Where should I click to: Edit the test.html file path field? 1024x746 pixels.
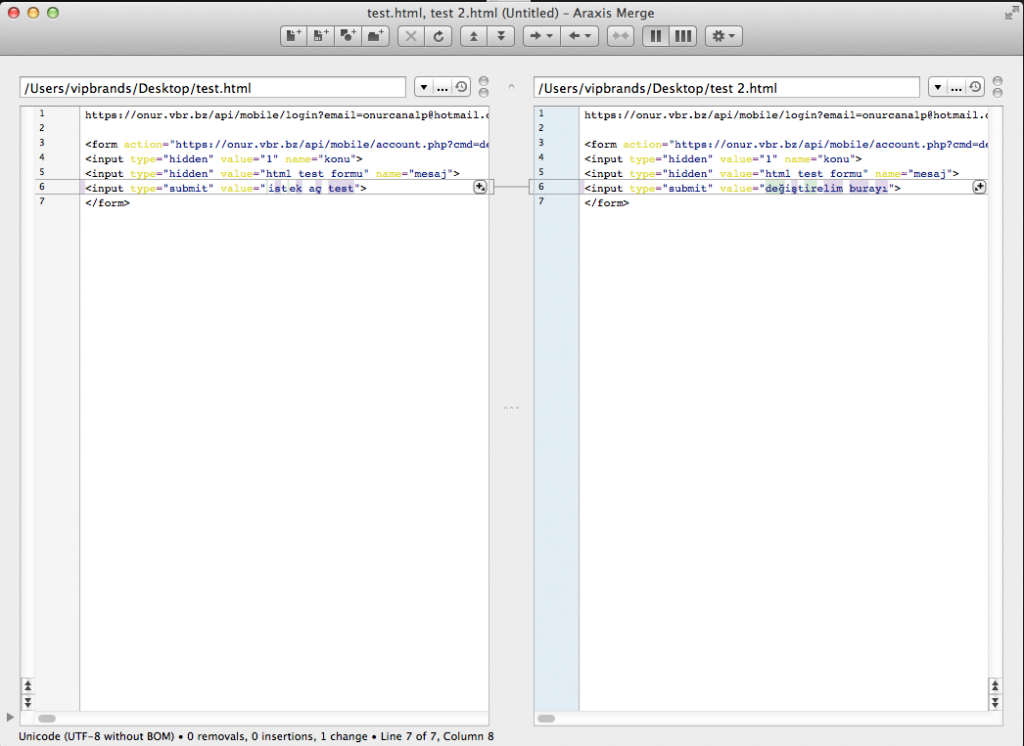pyautogui.click(x=213, y=88)
